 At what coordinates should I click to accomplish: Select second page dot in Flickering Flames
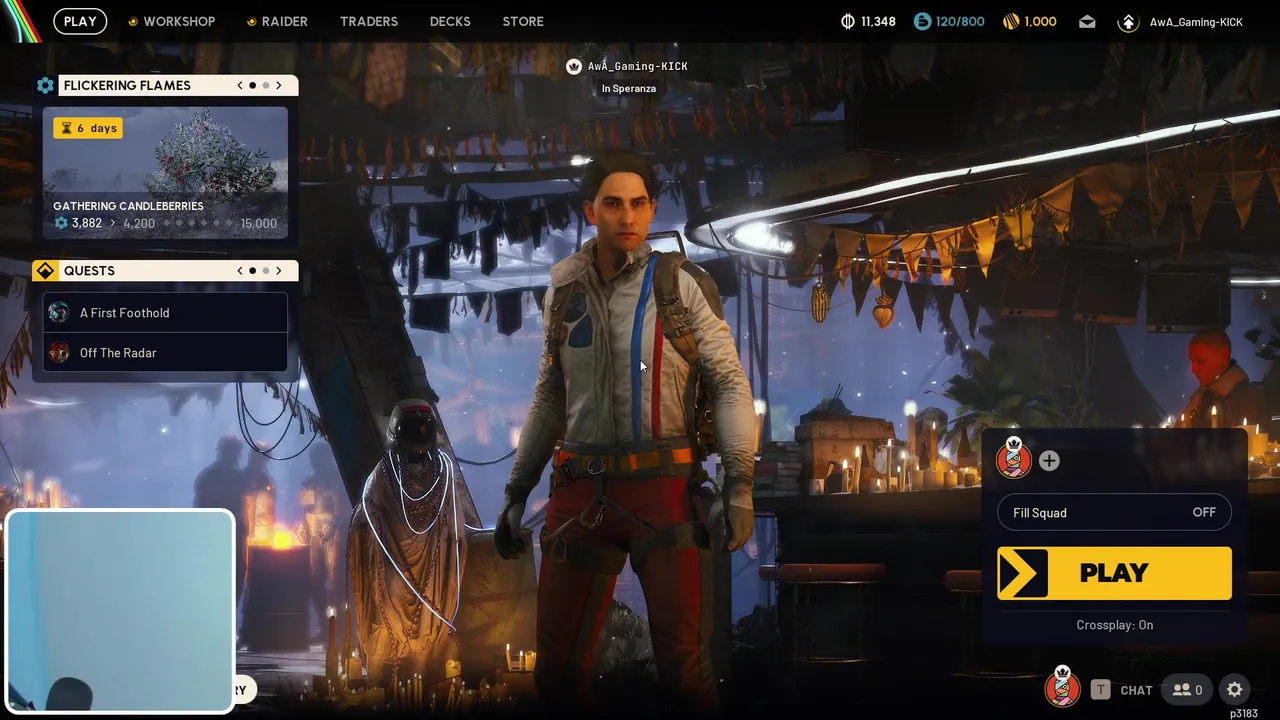point(265,86)
